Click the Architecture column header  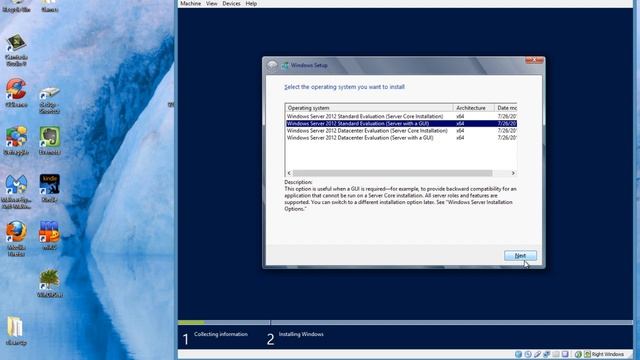tap(473, 108)
